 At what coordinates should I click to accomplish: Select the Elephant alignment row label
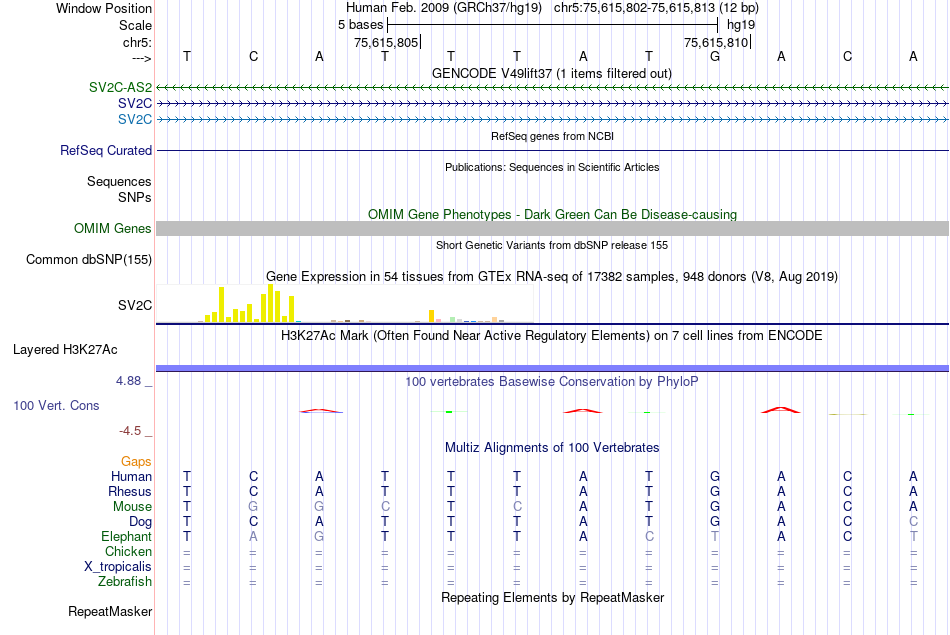(126, 536)
